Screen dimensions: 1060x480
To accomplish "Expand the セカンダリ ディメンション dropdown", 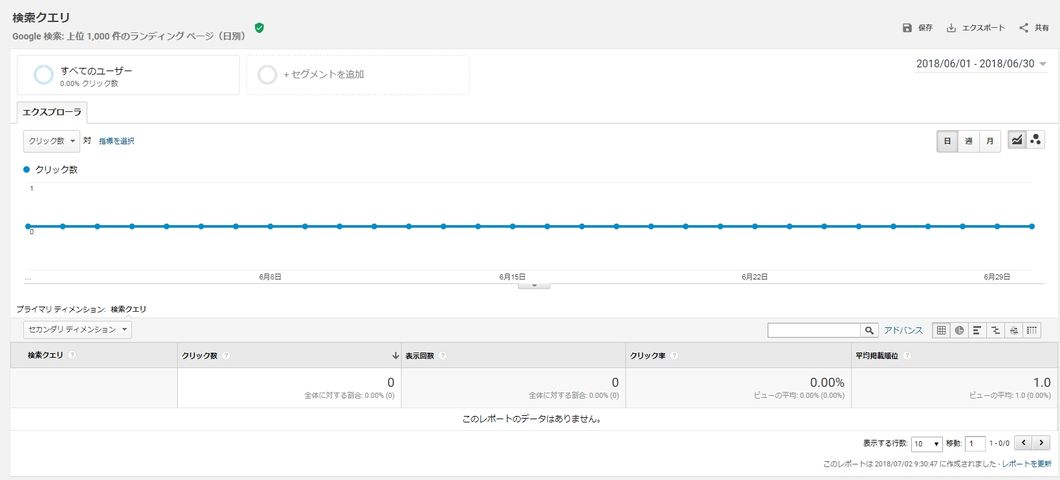I will click(77, 329).
